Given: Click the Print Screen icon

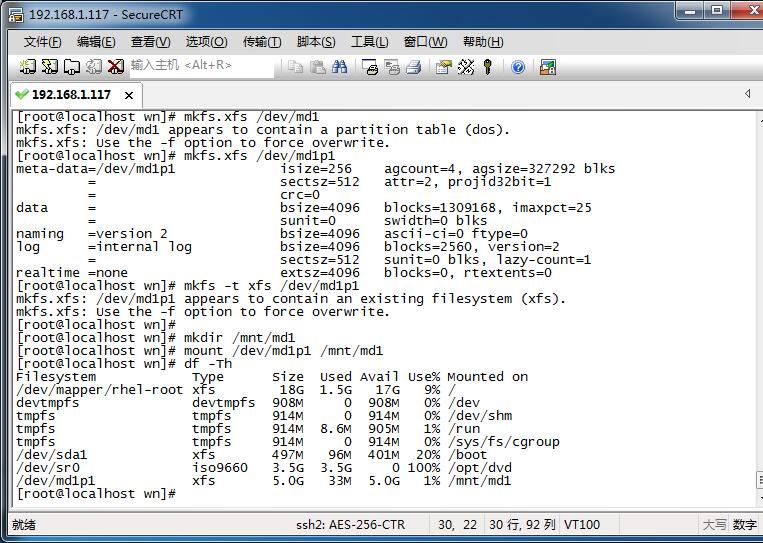Looking at the screenshot, I should coord(370,67).
